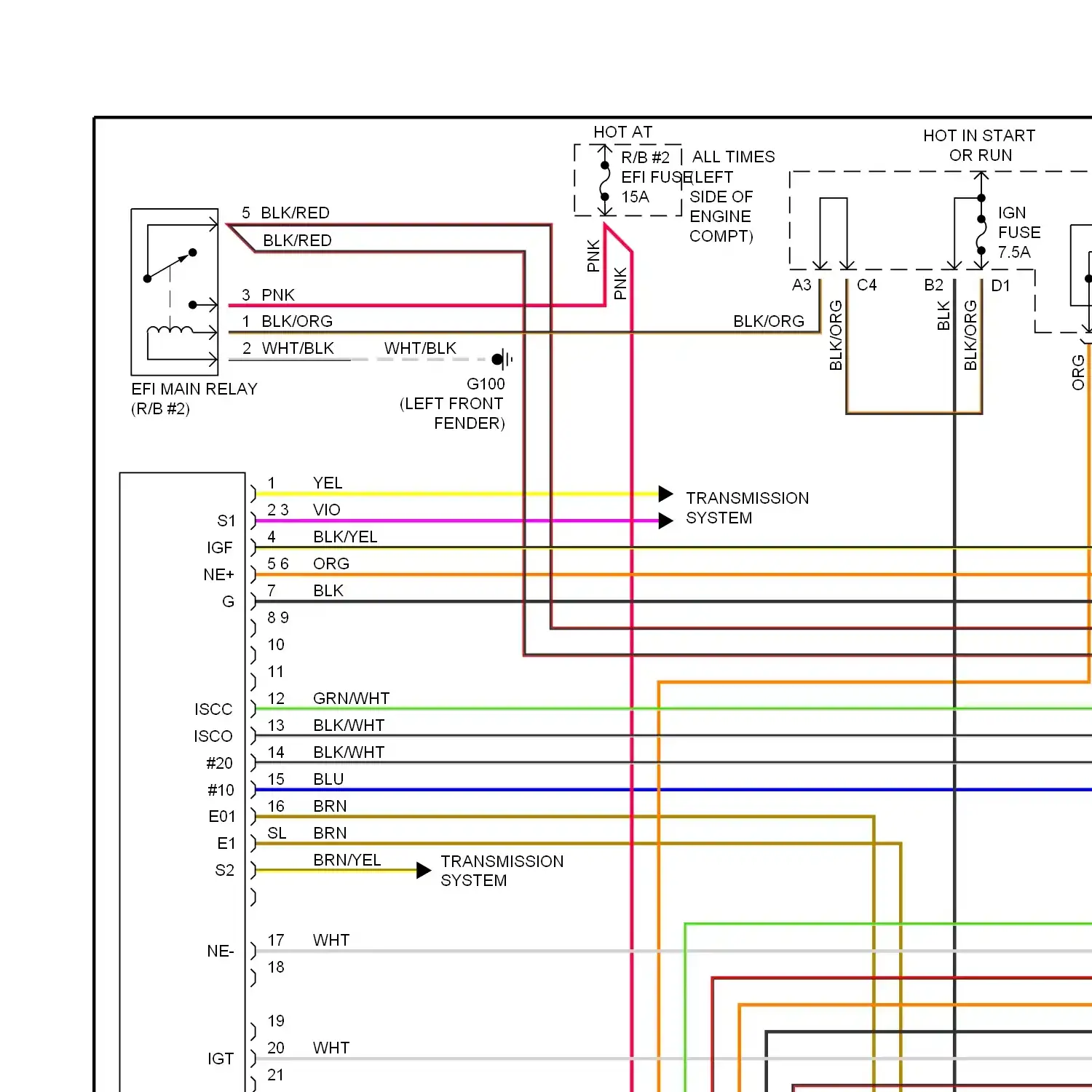Image resolution: width=1092 pixels, height=1092 pixels.
Task: Click the LEFT FRONT FENDER text
Action: (x=452, y=414)
